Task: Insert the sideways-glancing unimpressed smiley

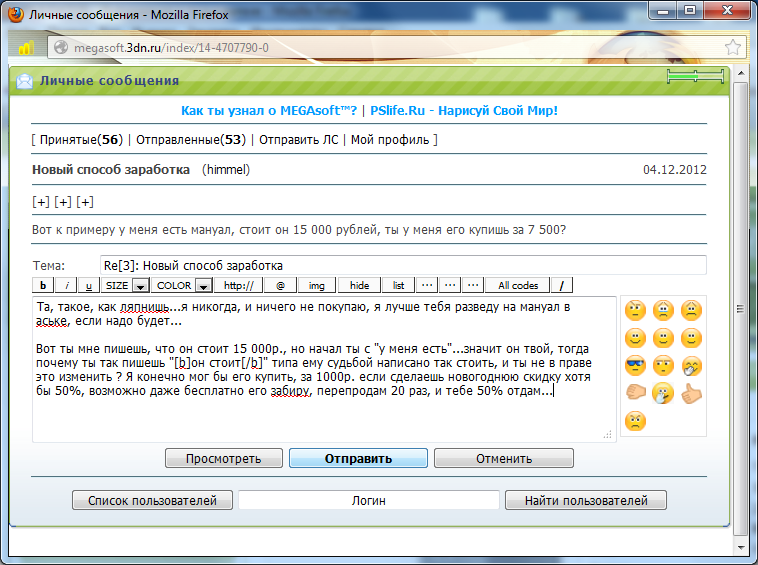Action: tap(663, 366)
